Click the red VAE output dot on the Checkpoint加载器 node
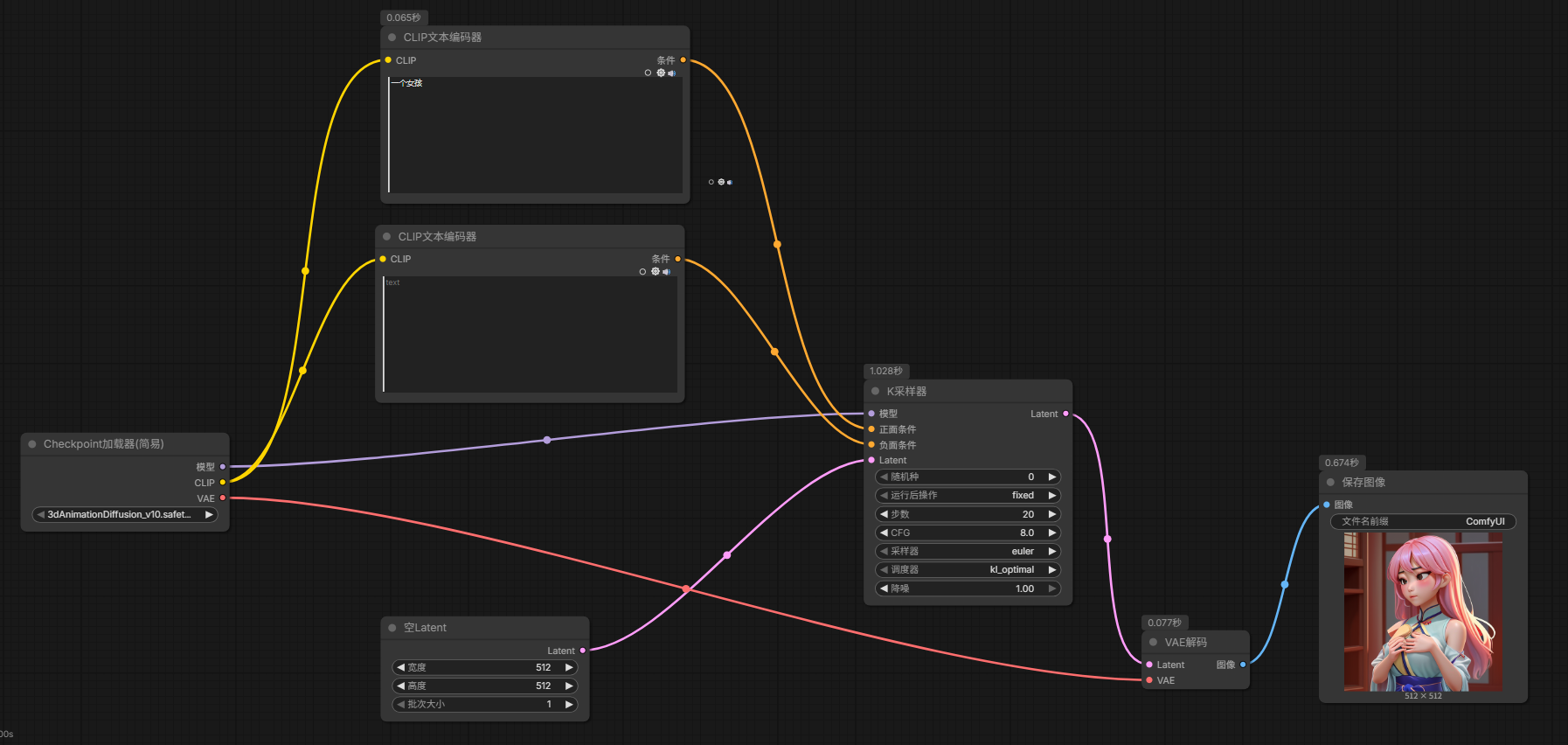Viewport: 1568px width, 745px height. [x=223, y=498]
